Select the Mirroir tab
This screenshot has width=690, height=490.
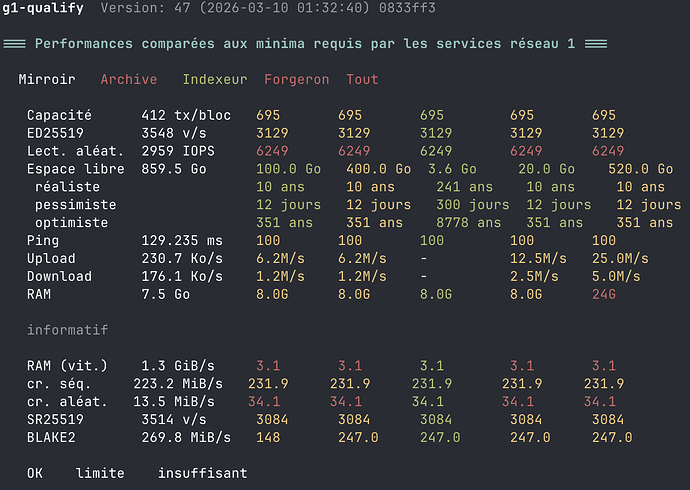[47, 79]
